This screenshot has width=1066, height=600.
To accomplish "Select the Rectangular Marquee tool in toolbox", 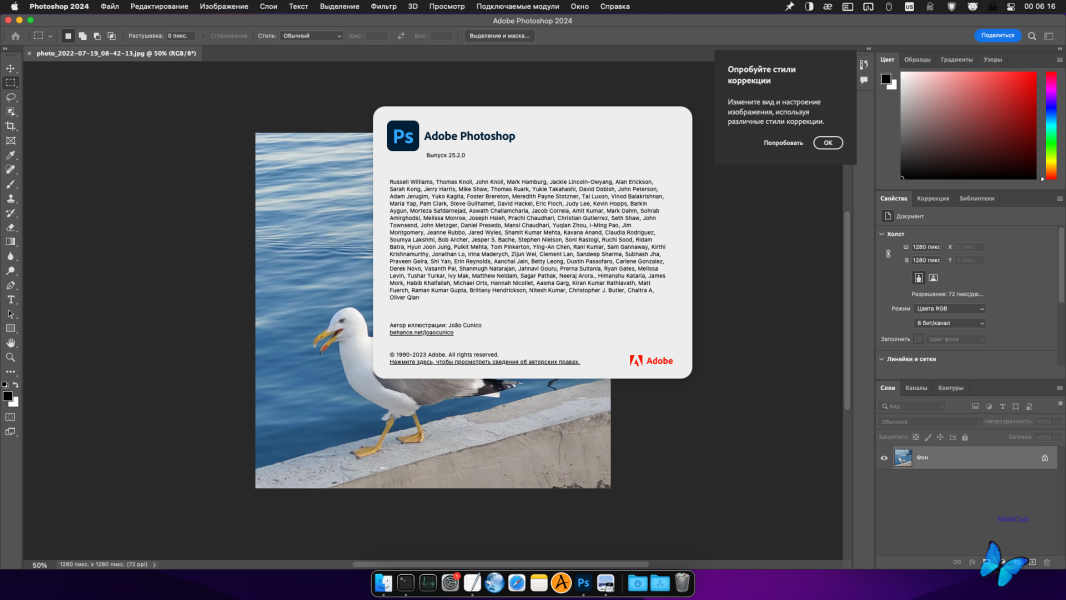I will pos(11,83).
